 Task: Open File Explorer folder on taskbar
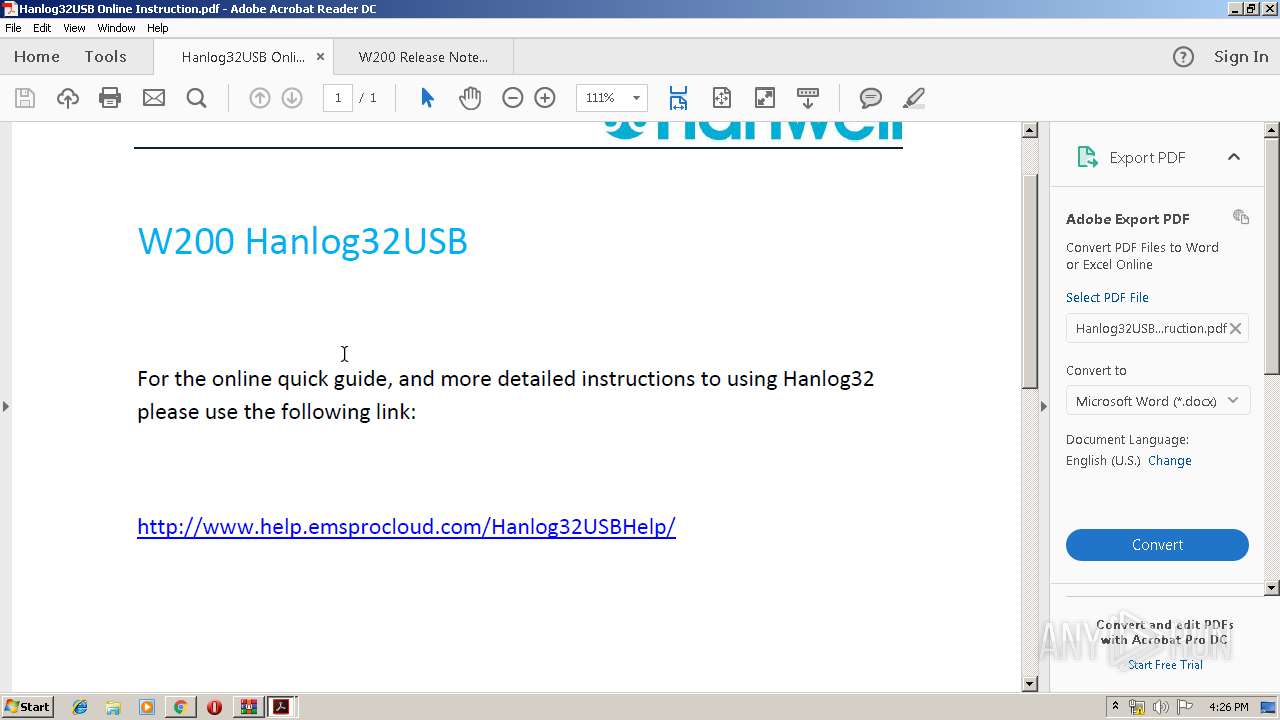[x=113, y=707]
